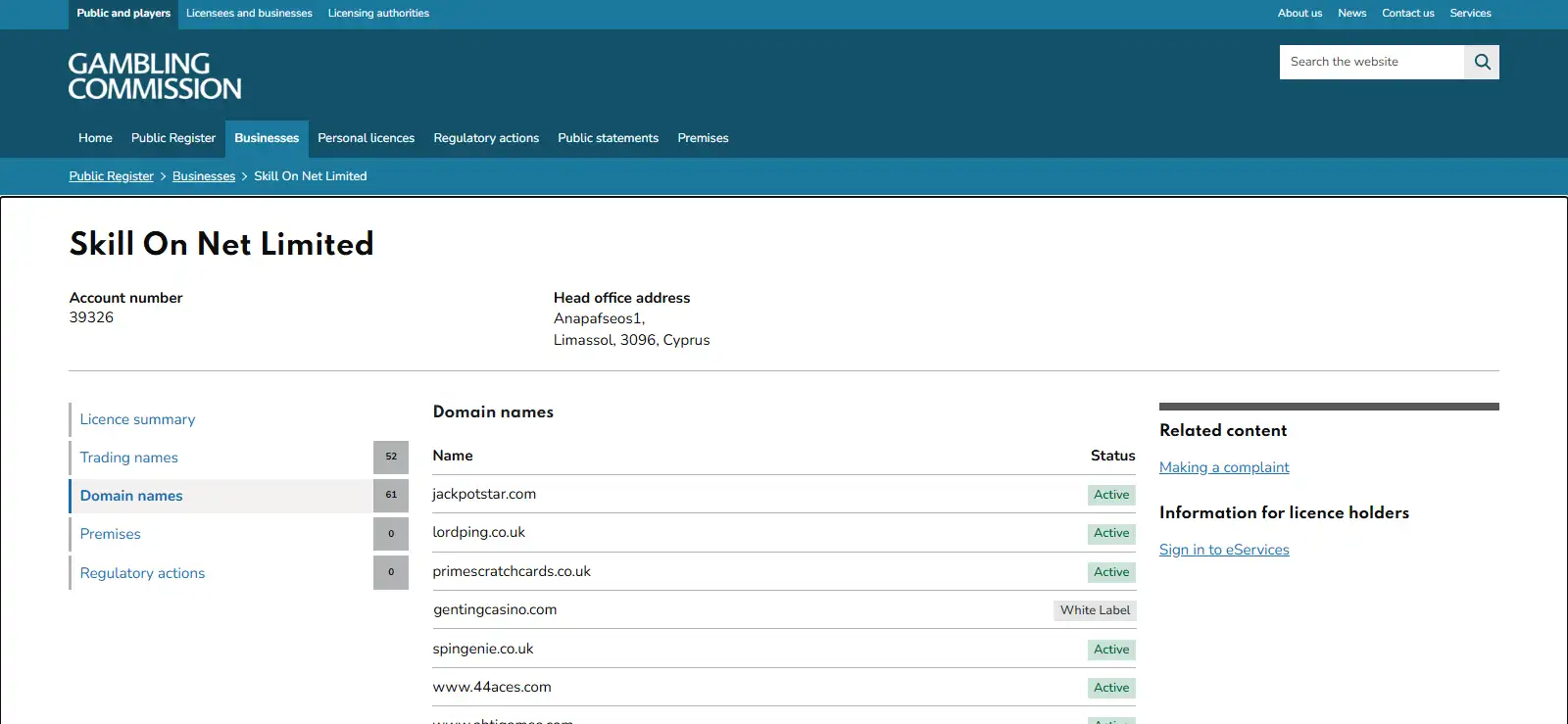Open Regulatory actions in main navigation
Image resolution: width=1568 pixels, height=724 pixels.
tap(486, 138)
